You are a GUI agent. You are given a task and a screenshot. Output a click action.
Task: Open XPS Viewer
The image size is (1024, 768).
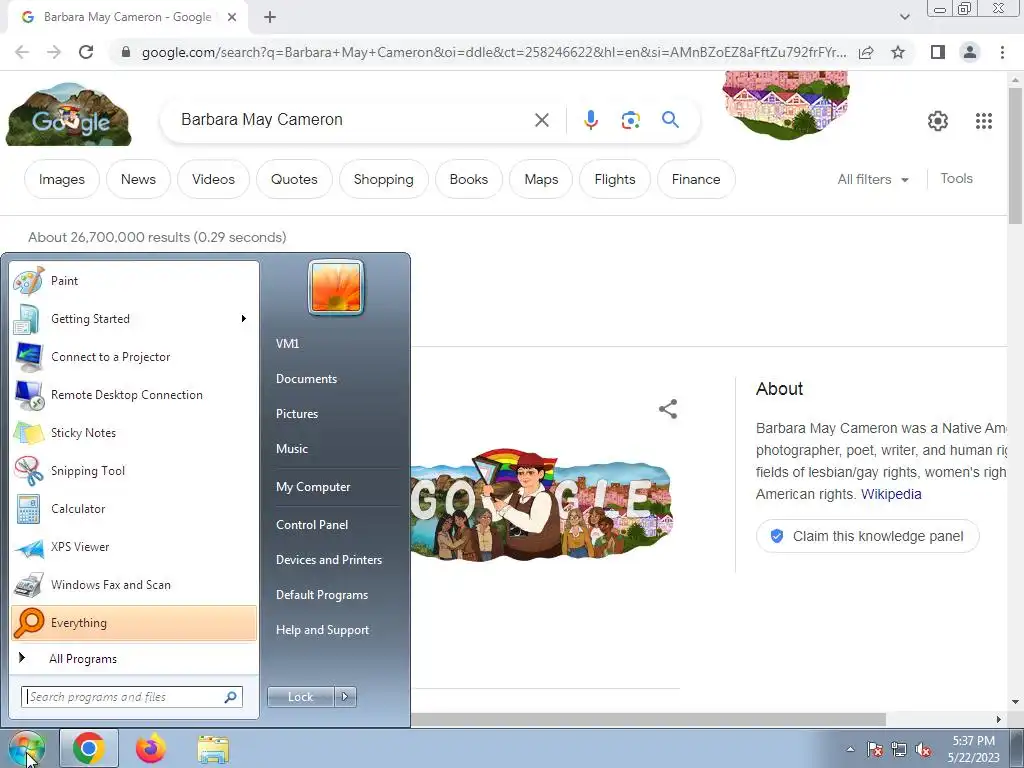pyautogui.click(x=134, y=547)
